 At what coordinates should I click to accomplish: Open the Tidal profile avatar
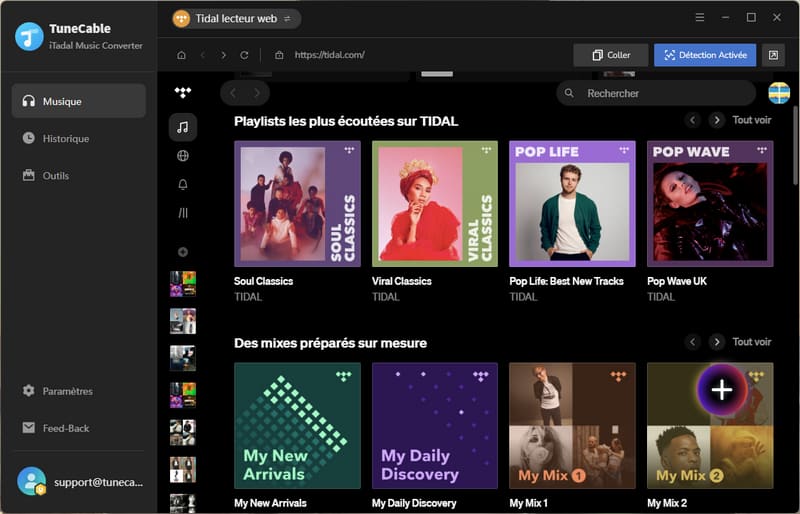click(779, 93)
